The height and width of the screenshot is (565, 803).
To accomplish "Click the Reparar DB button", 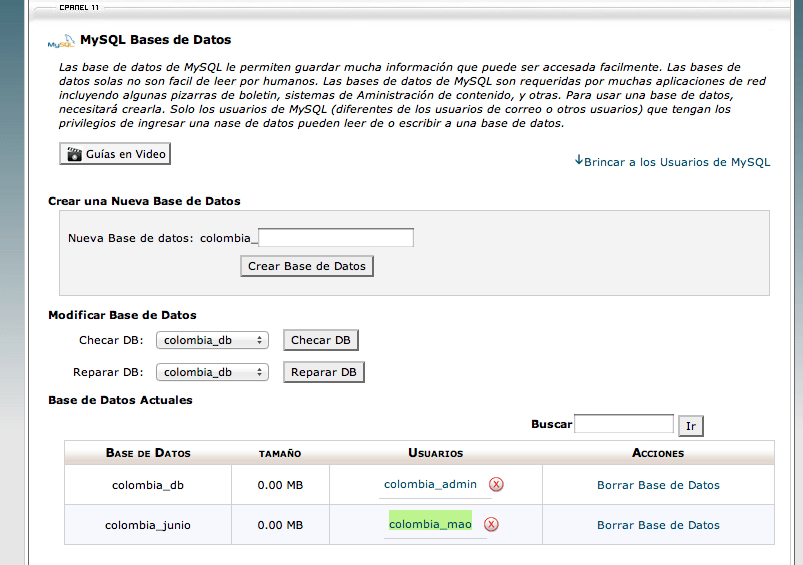I will 324,372.
